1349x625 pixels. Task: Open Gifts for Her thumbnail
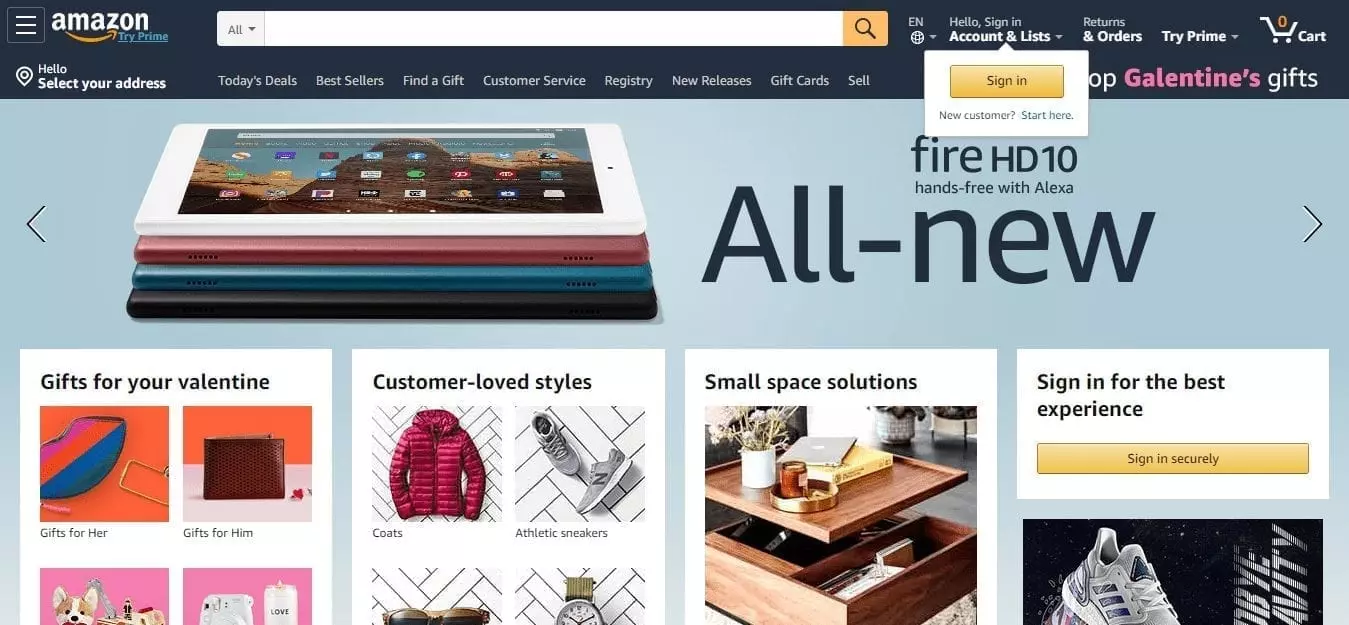click(104, 464)
